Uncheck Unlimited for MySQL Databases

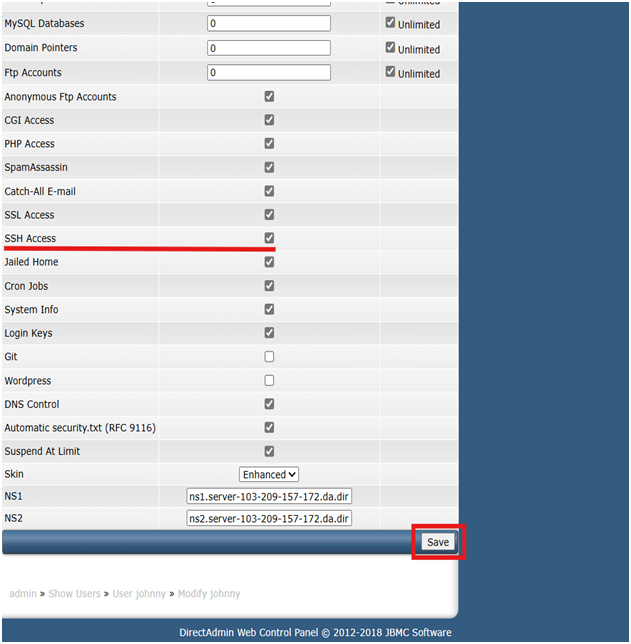tap(391, 22)
